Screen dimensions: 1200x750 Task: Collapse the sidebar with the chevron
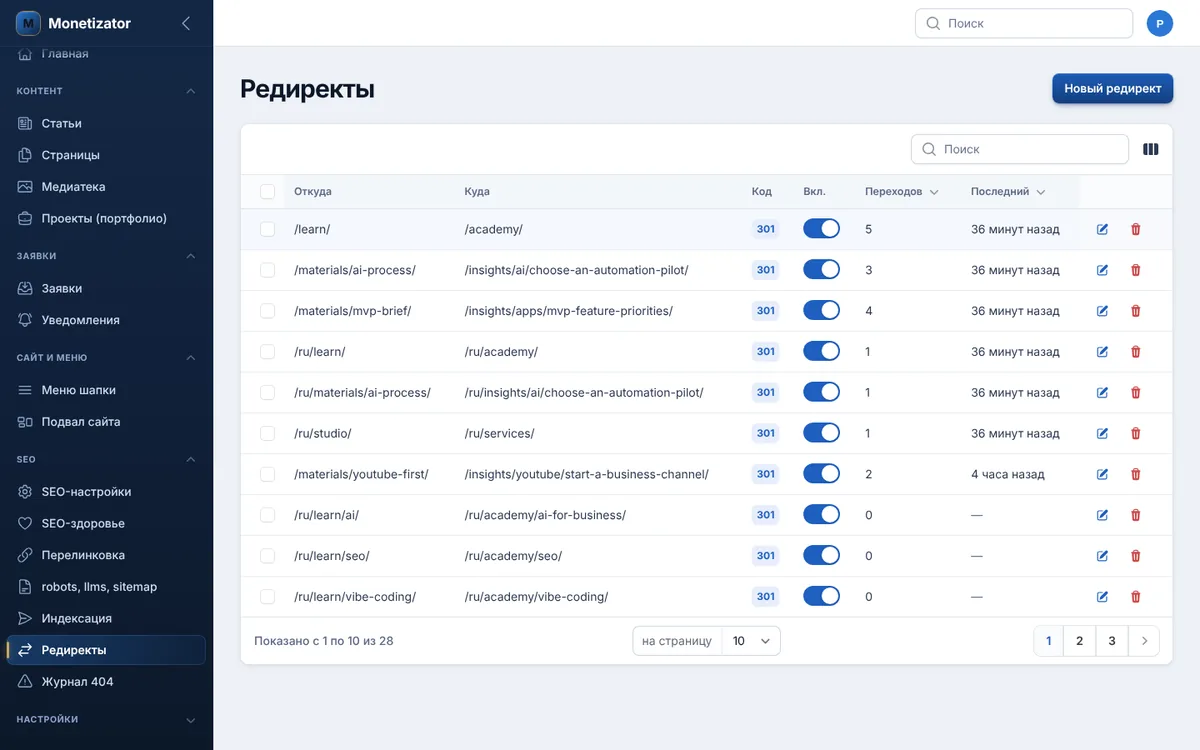(x=186, y=23)
